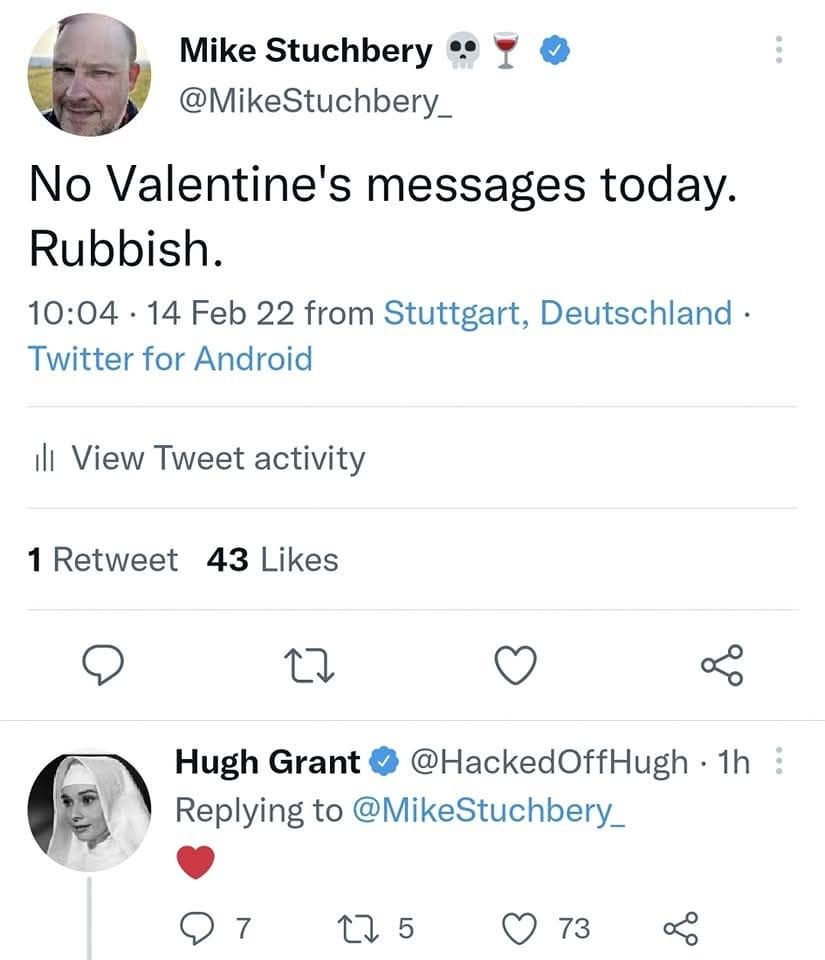
Task: Open the options menu on Hugh Grant's reply
Action: [781, 763]
